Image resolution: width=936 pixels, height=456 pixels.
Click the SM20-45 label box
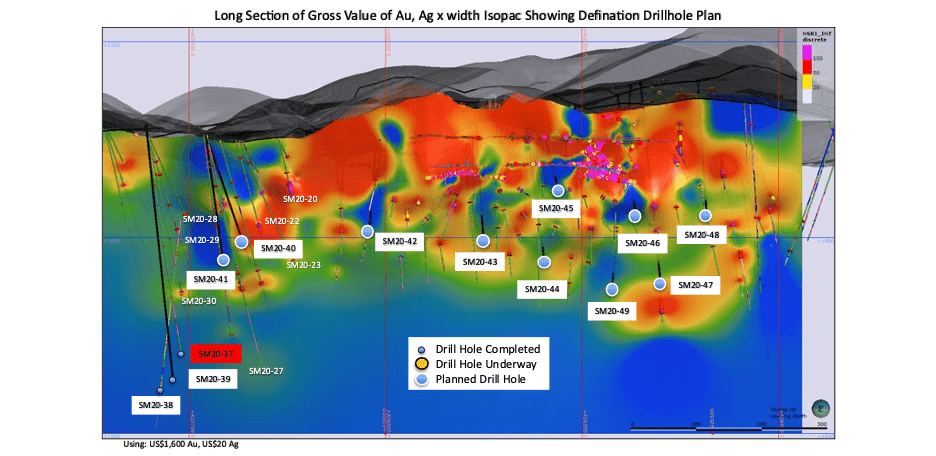pyautogui.click(x=556, y=209)
